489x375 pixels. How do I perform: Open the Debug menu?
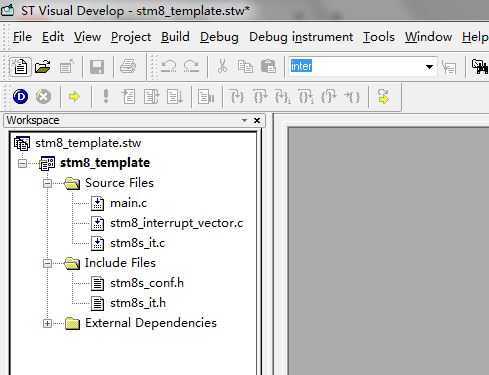tap(219, 37)
